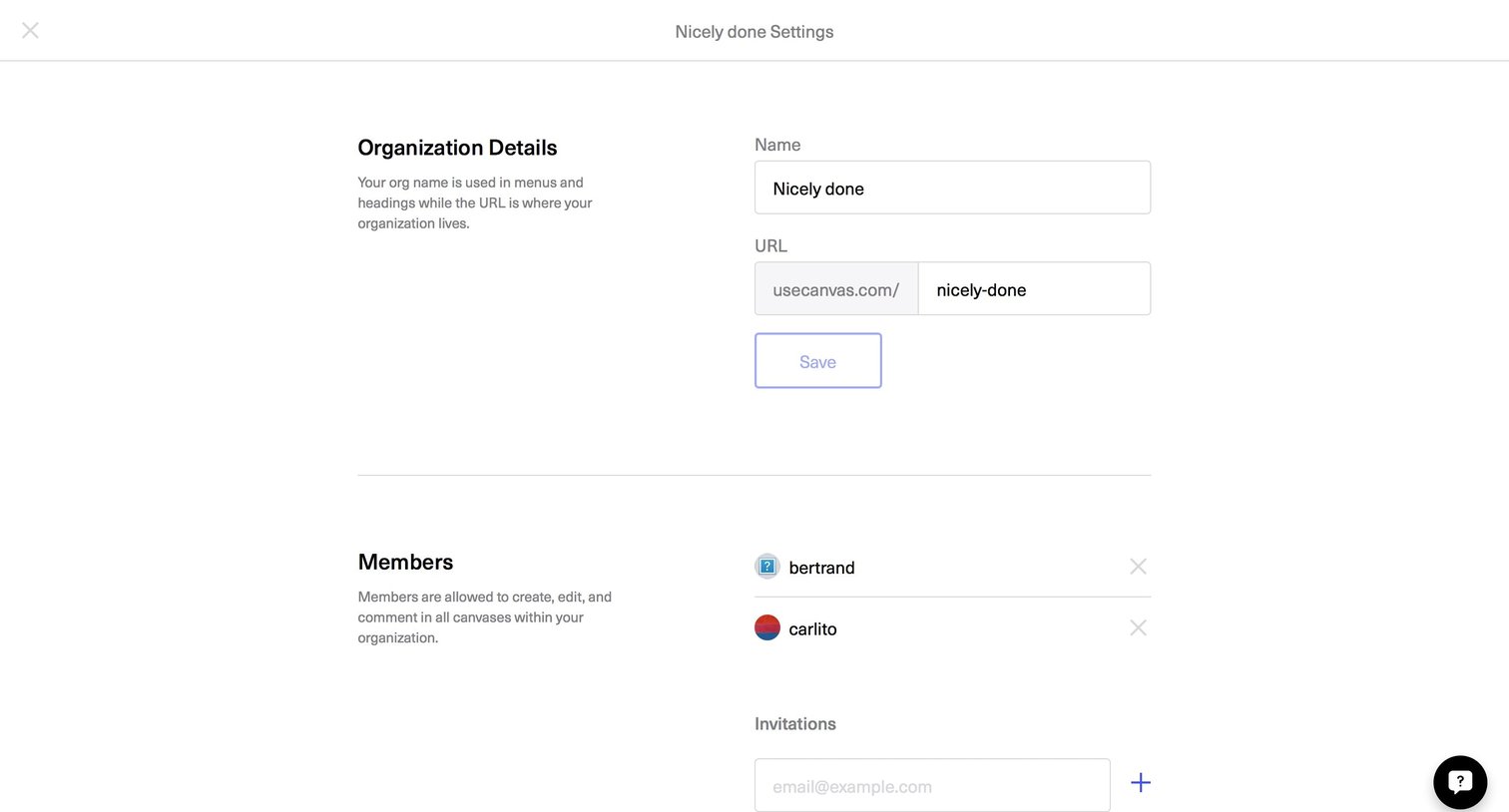Image resolution: width=1509 pixels, height=812 pixels.
Task: Click the Members section heading
Action: tap(405, 563)
